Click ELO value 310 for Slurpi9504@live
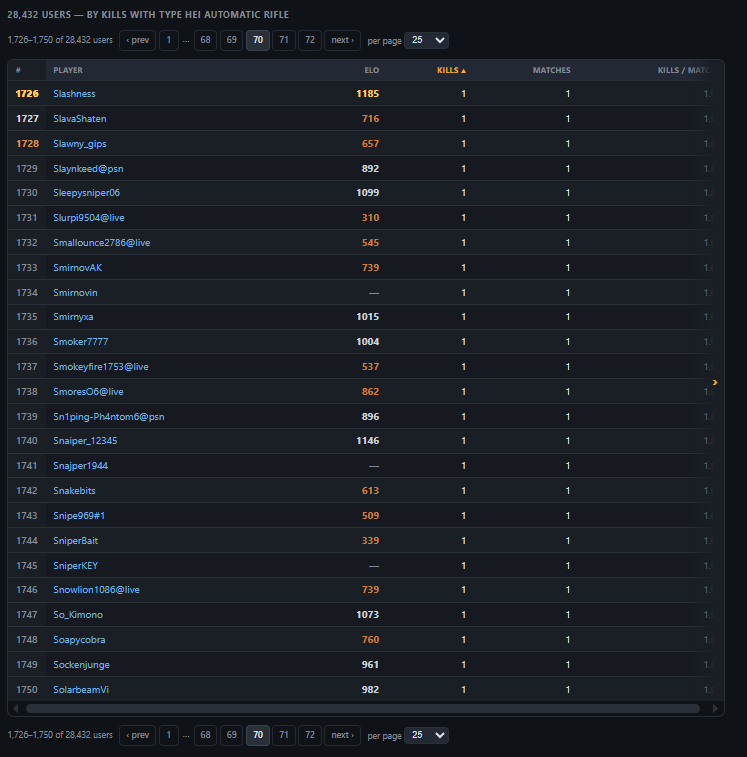Screen dimensions: 747x757 [x=370, y=218]
